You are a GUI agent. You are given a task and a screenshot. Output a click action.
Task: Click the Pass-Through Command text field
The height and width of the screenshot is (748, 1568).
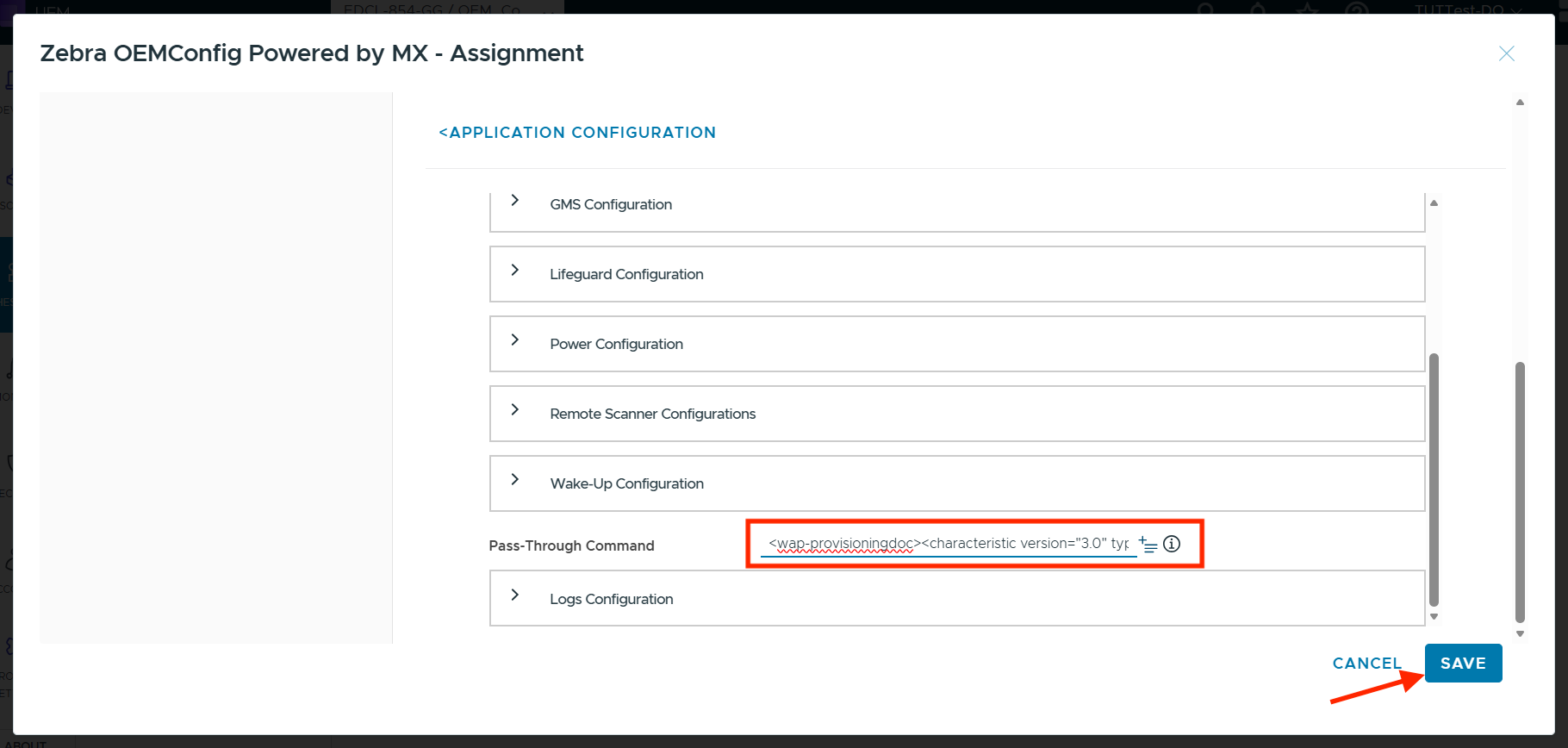pyautogui.click(x=948, y=544)
